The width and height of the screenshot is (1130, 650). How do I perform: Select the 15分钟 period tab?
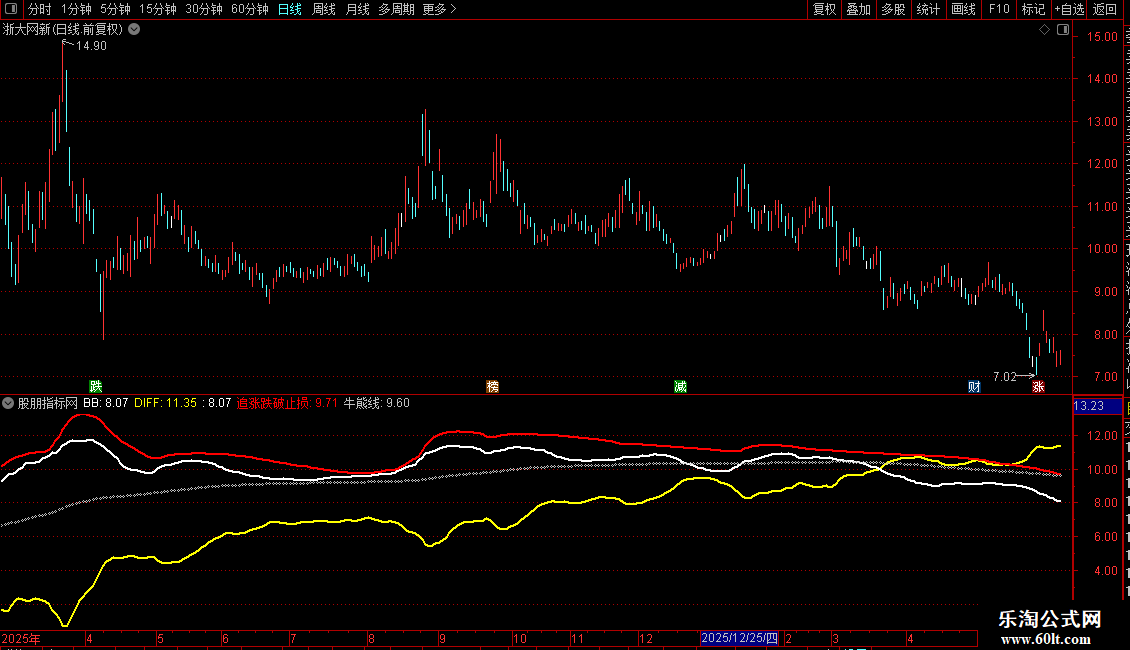158,9
